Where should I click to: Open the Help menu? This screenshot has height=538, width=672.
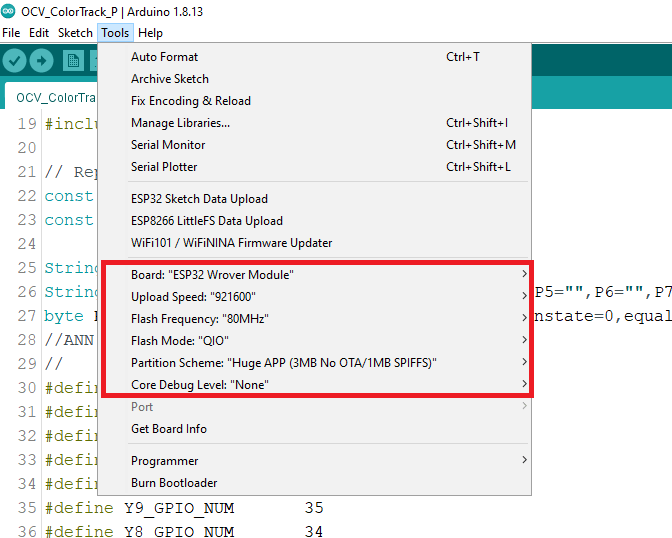tap(150, 33)
